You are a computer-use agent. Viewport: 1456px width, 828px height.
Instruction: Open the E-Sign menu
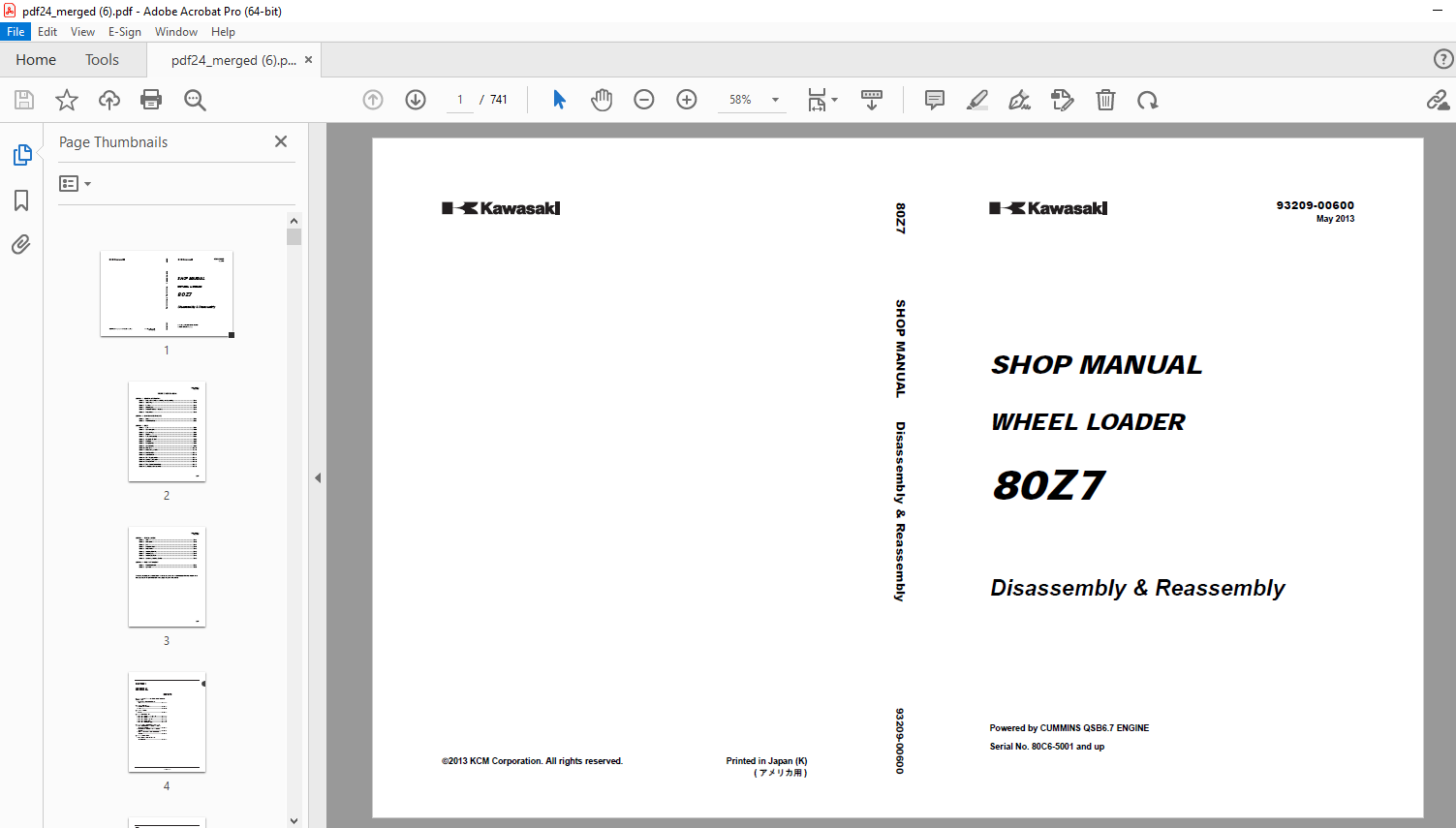(125, 31)
